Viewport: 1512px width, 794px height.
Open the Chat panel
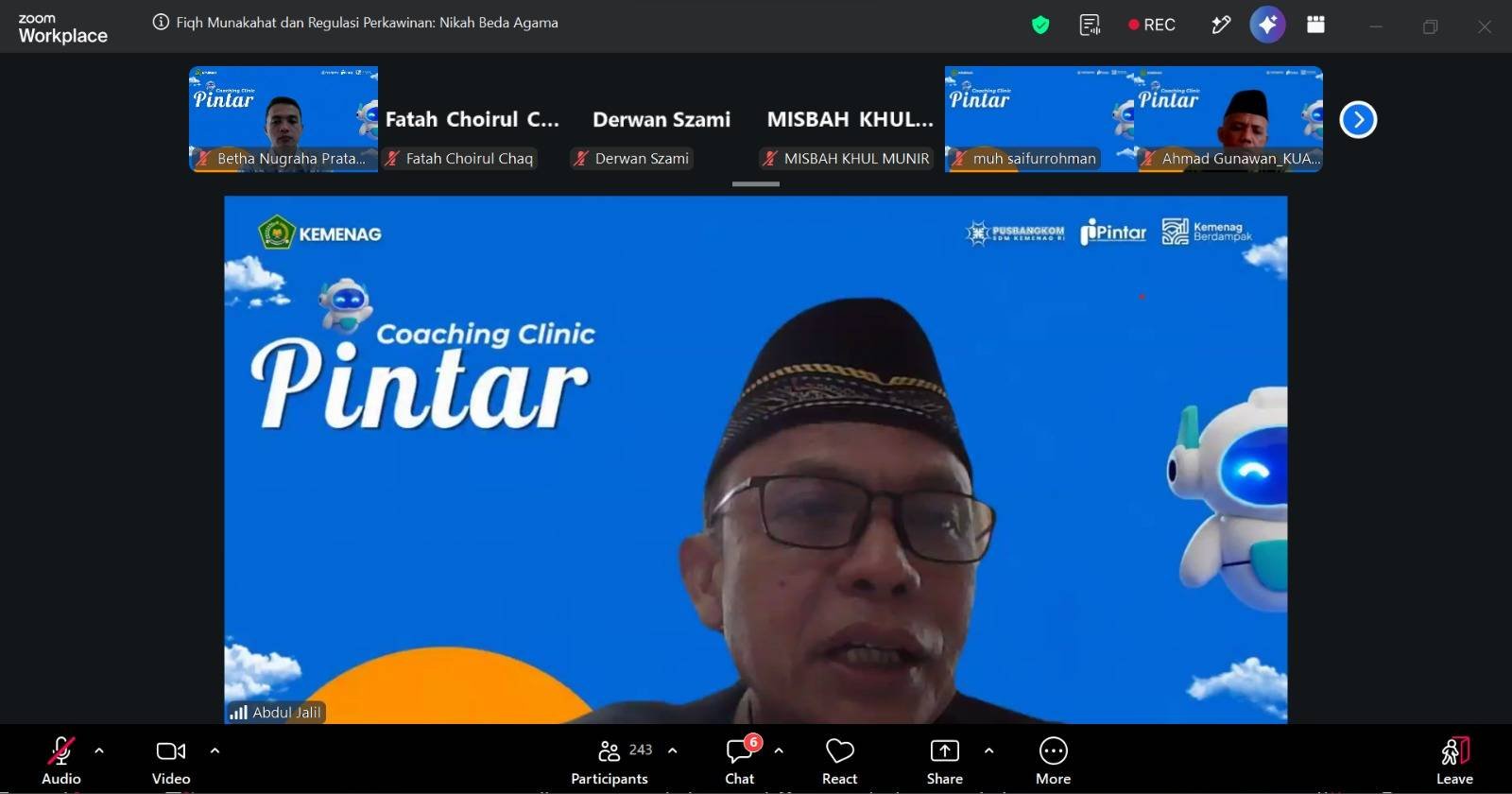pyautogui.click(x=740, y=760)
